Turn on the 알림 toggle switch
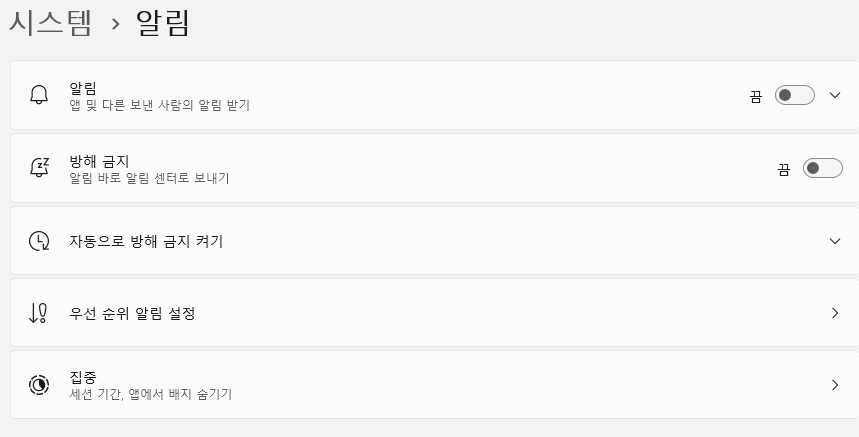The image size is (859, 437). [x=794, y=95]
